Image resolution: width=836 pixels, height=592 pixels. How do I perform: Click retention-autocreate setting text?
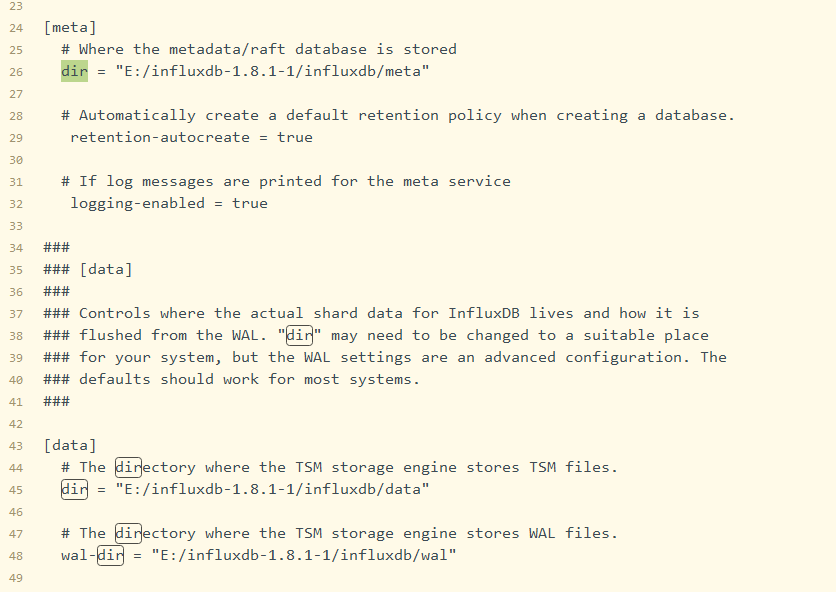160,137
